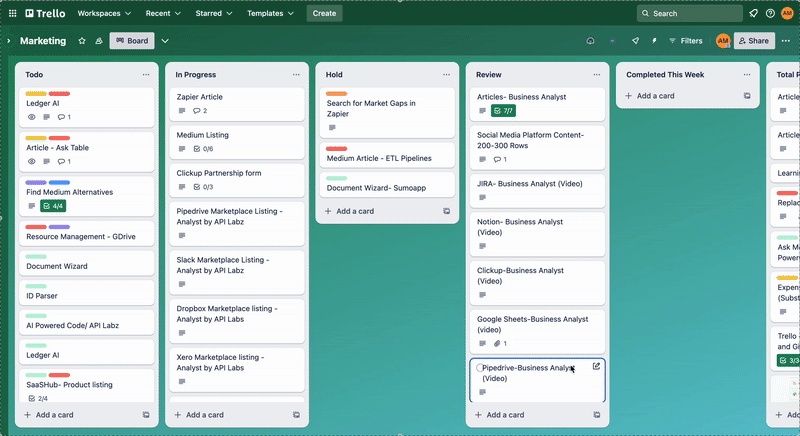
Task: Open the help question mark icon
Action: (770, 13)
